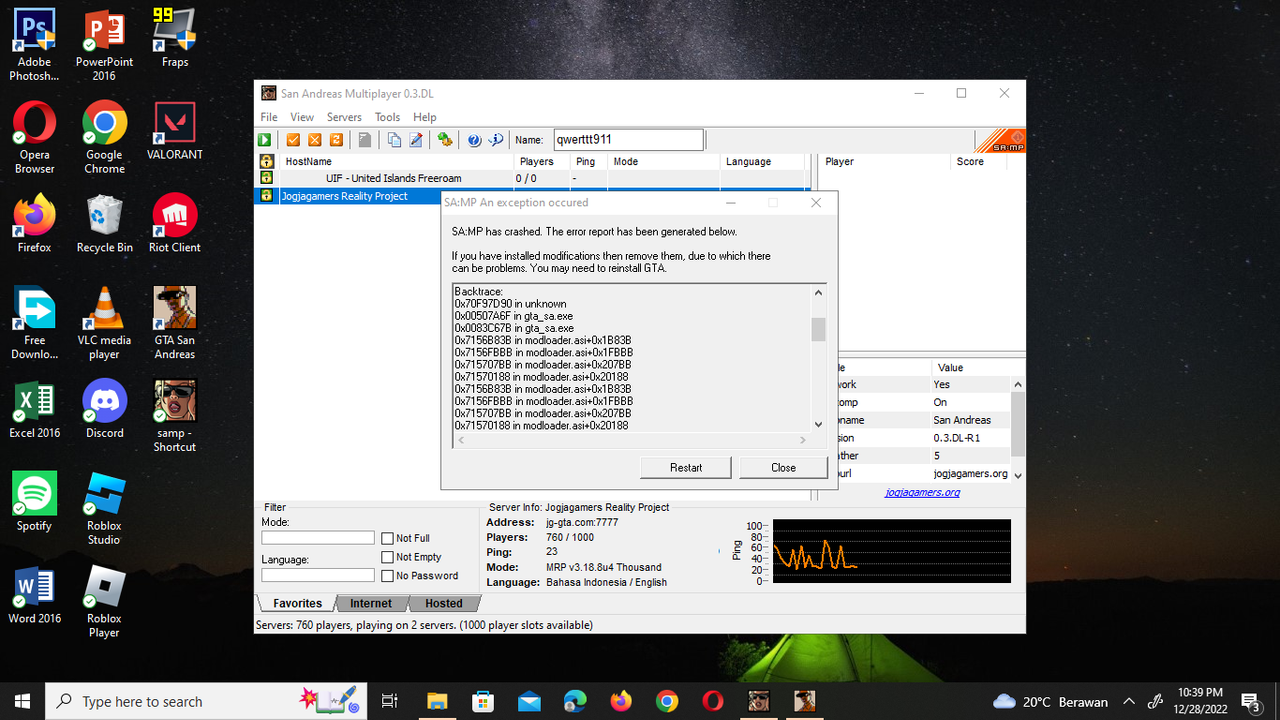Open VLC media player desktop icon
1280x720 pixels.
click(x=104, y=324)
